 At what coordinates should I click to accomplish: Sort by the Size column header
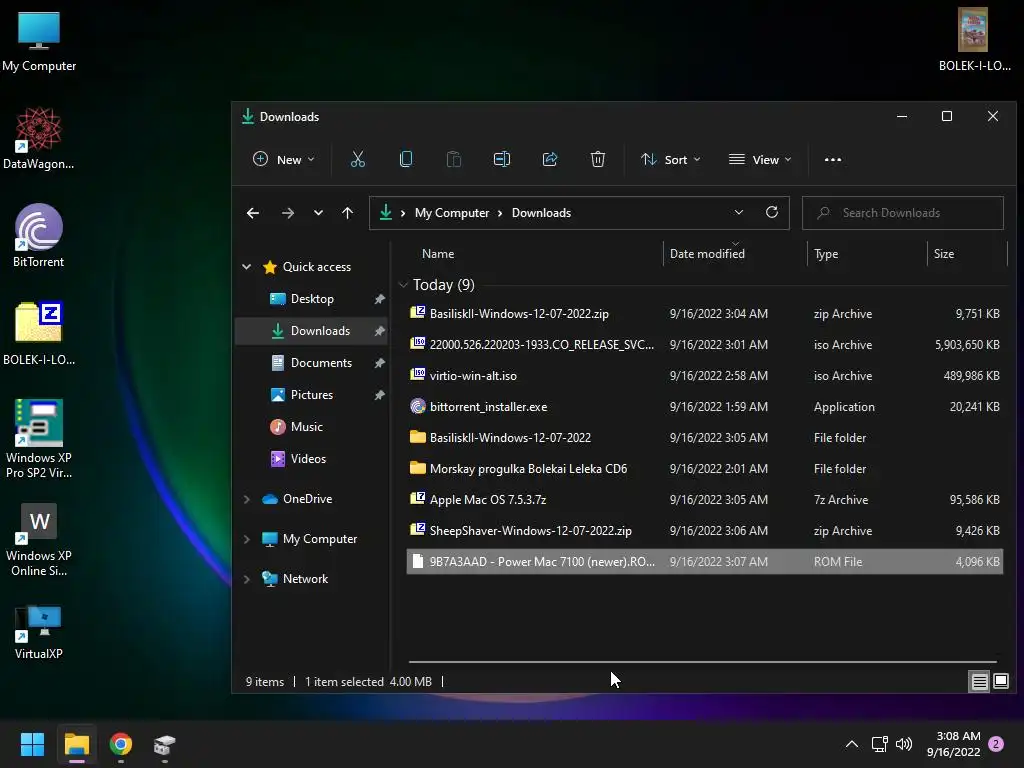[943, 254]
